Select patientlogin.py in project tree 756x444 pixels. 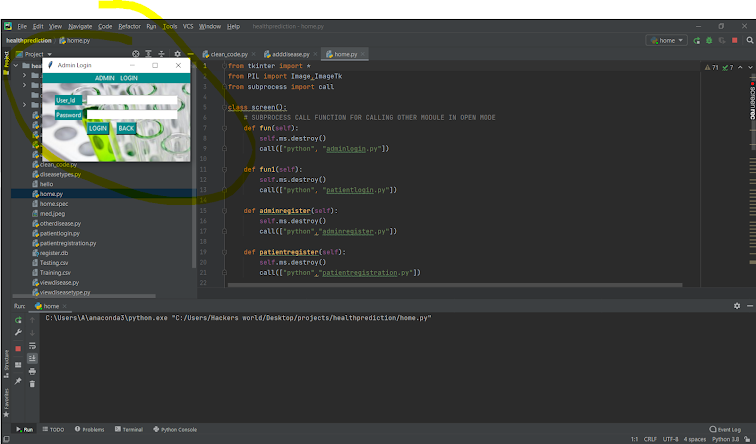pos(60,233)
